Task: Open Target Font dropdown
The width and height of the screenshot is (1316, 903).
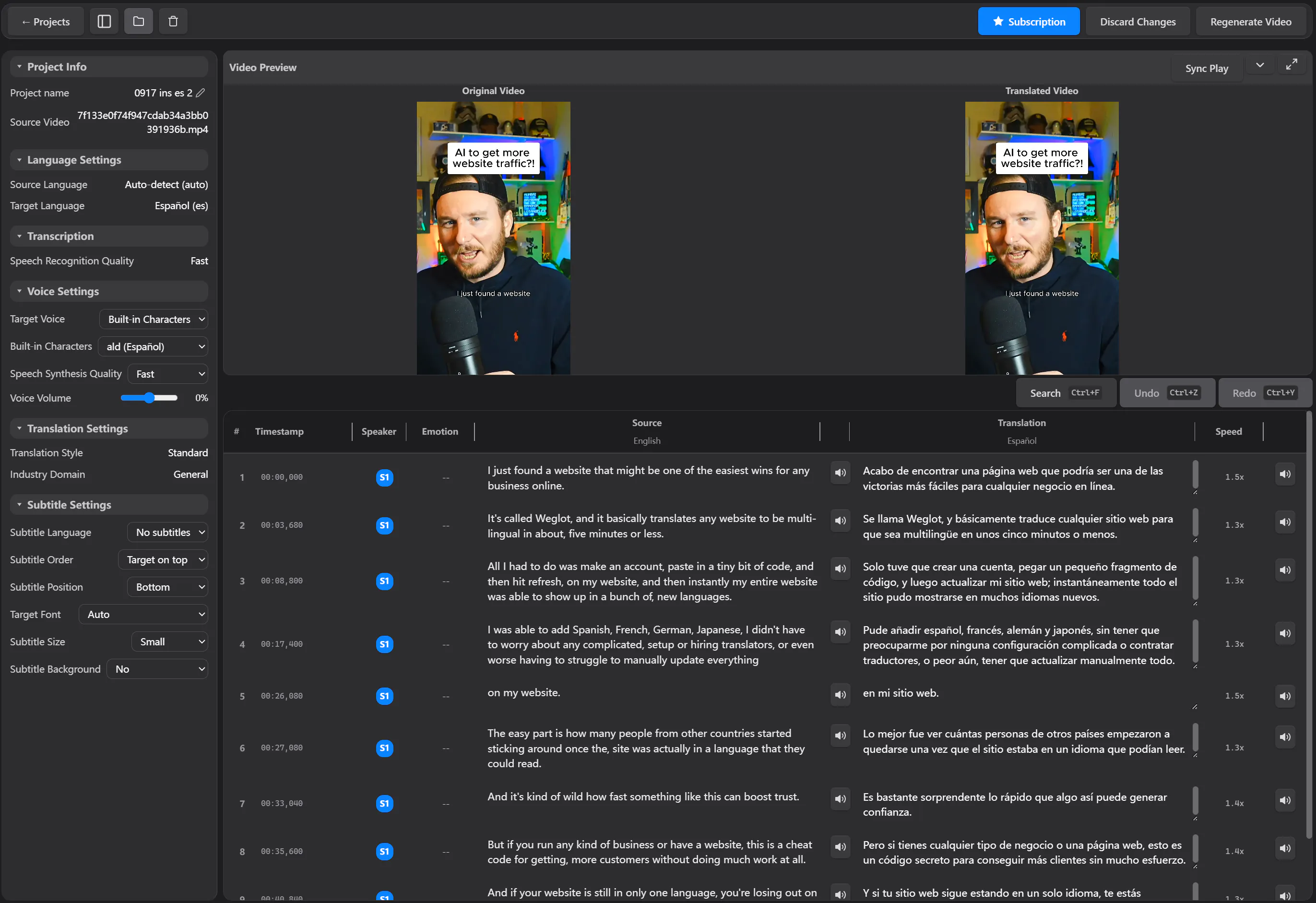Action: click(x=143, y=614)
